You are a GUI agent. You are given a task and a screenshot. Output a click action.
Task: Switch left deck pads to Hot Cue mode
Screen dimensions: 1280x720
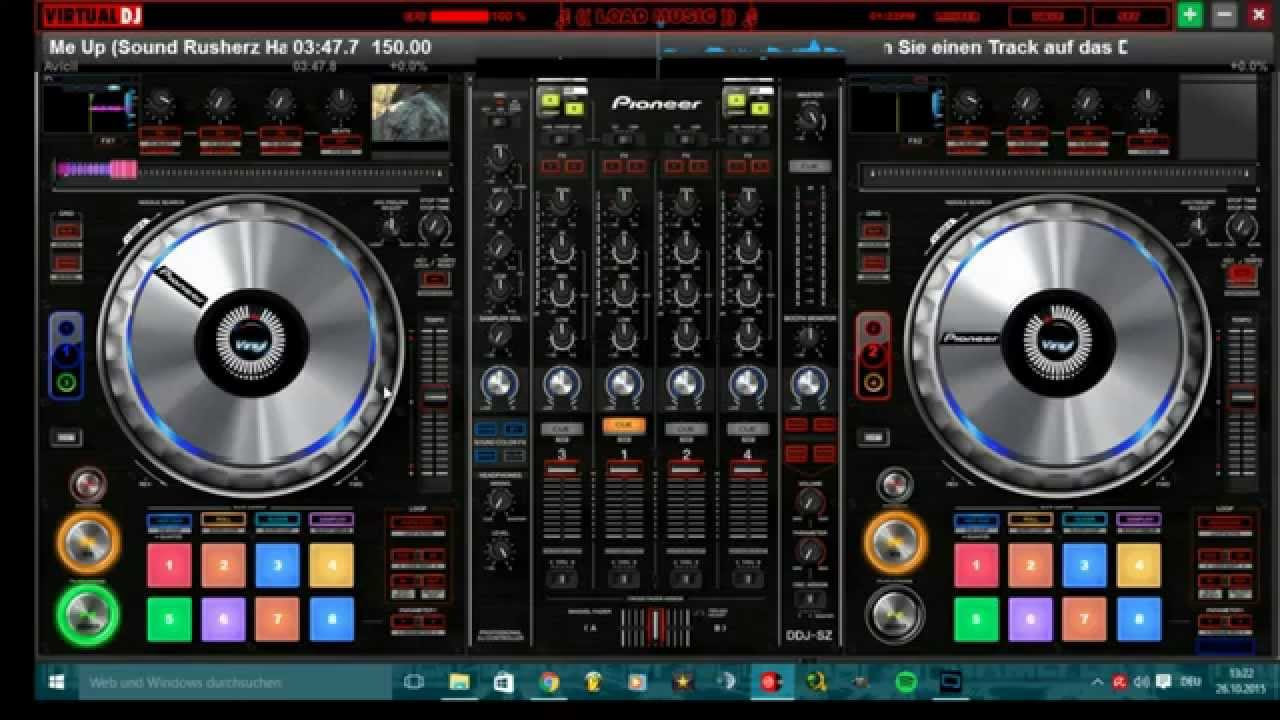tap(169, 520)
